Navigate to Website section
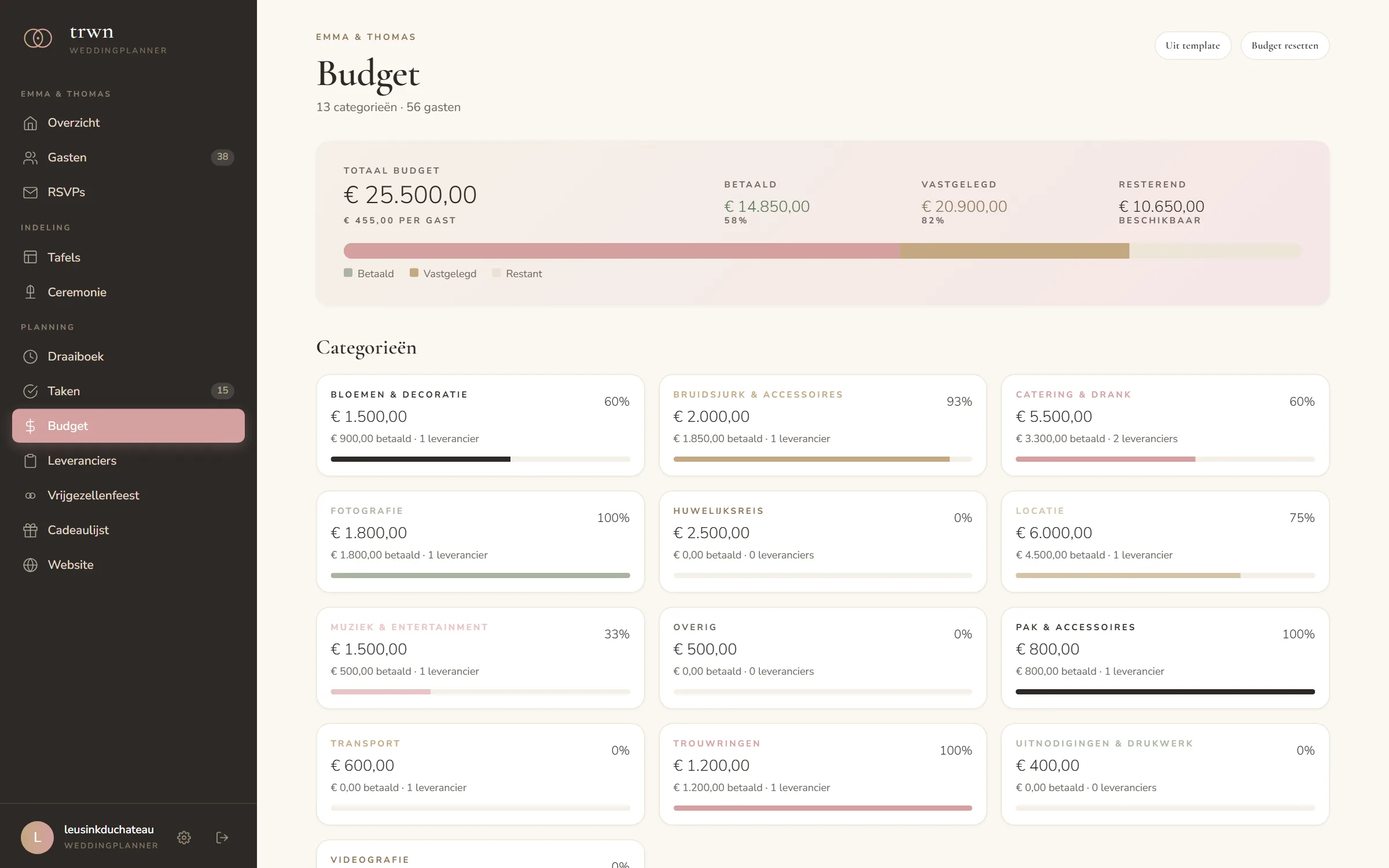1389x868 pixels. (128, 565)
